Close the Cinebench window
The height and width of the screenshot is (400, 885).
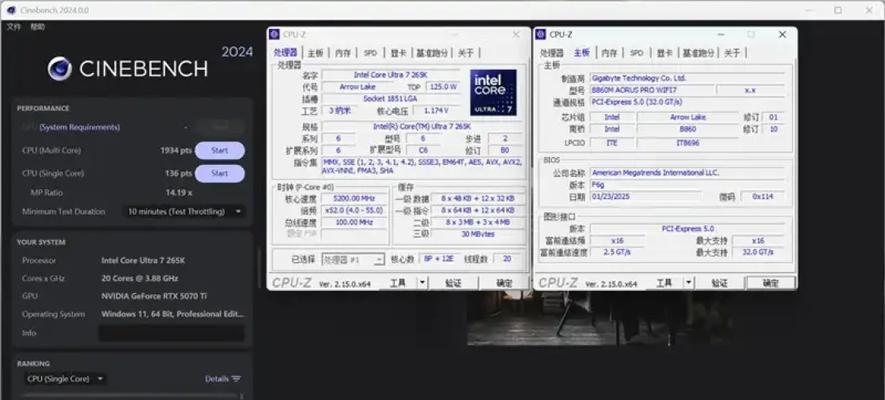(869, 10)
